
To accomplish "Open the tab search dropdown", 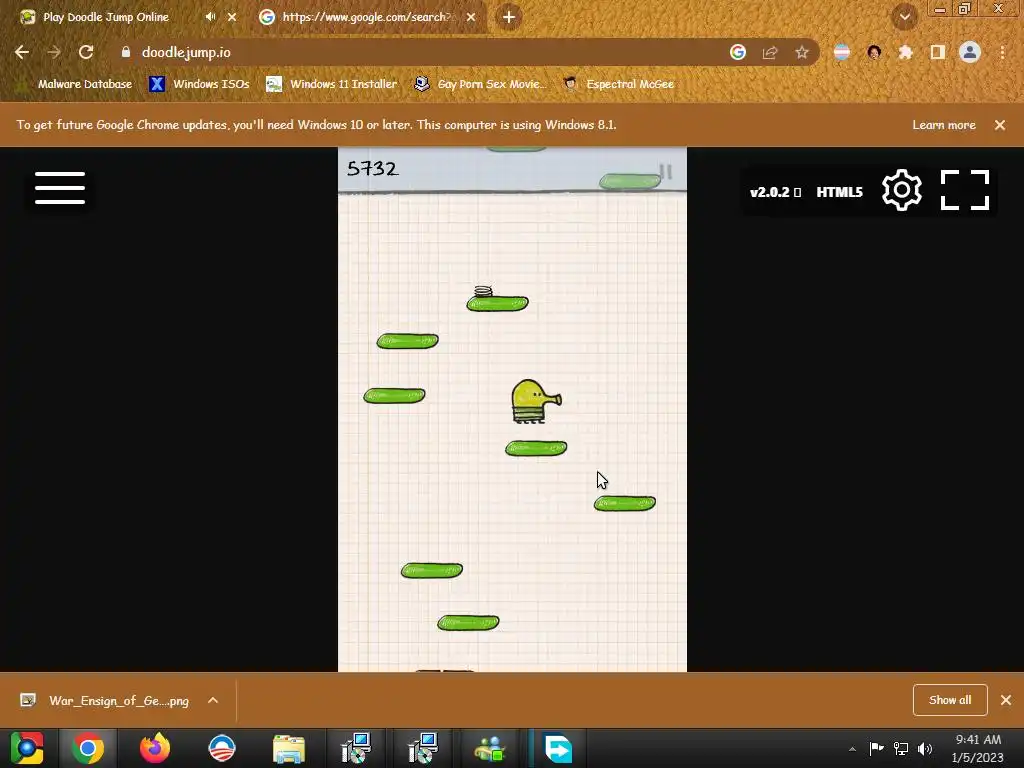I will coord(904,17).
